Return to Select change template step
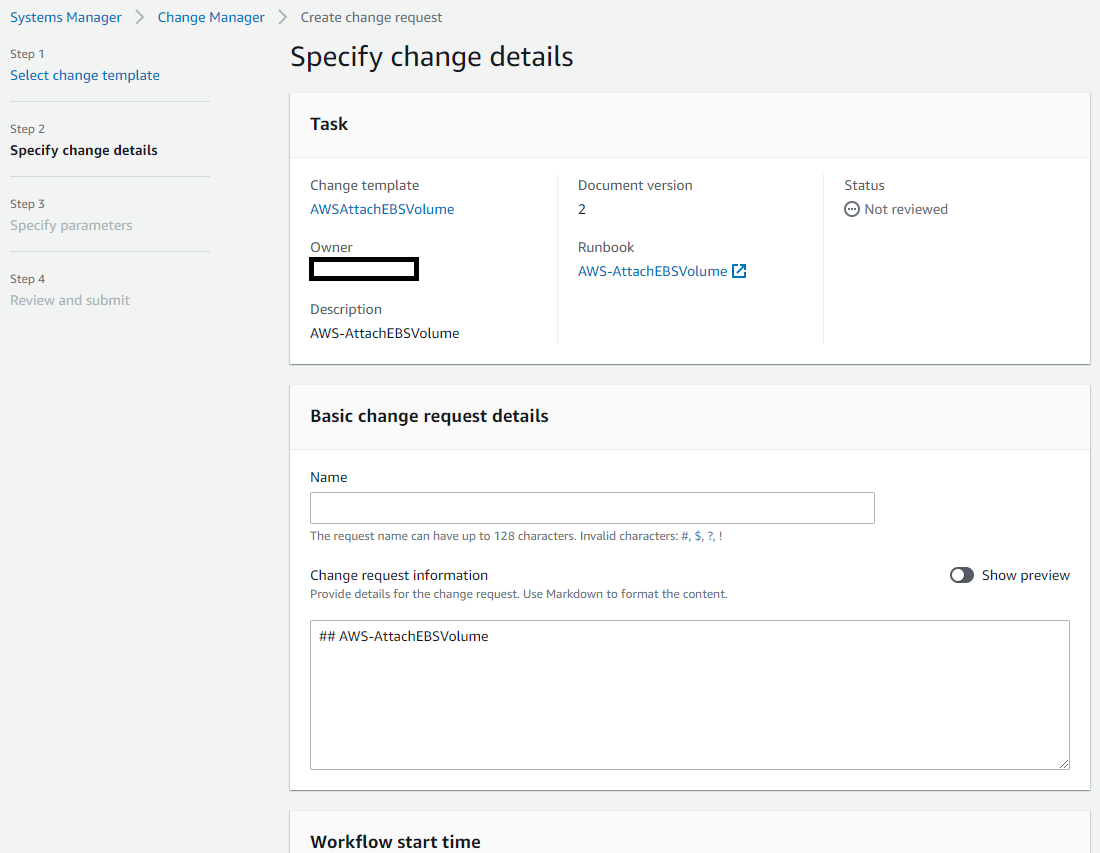The width and height of the screenshot is (1100, 853). click(x=85, y=75)
